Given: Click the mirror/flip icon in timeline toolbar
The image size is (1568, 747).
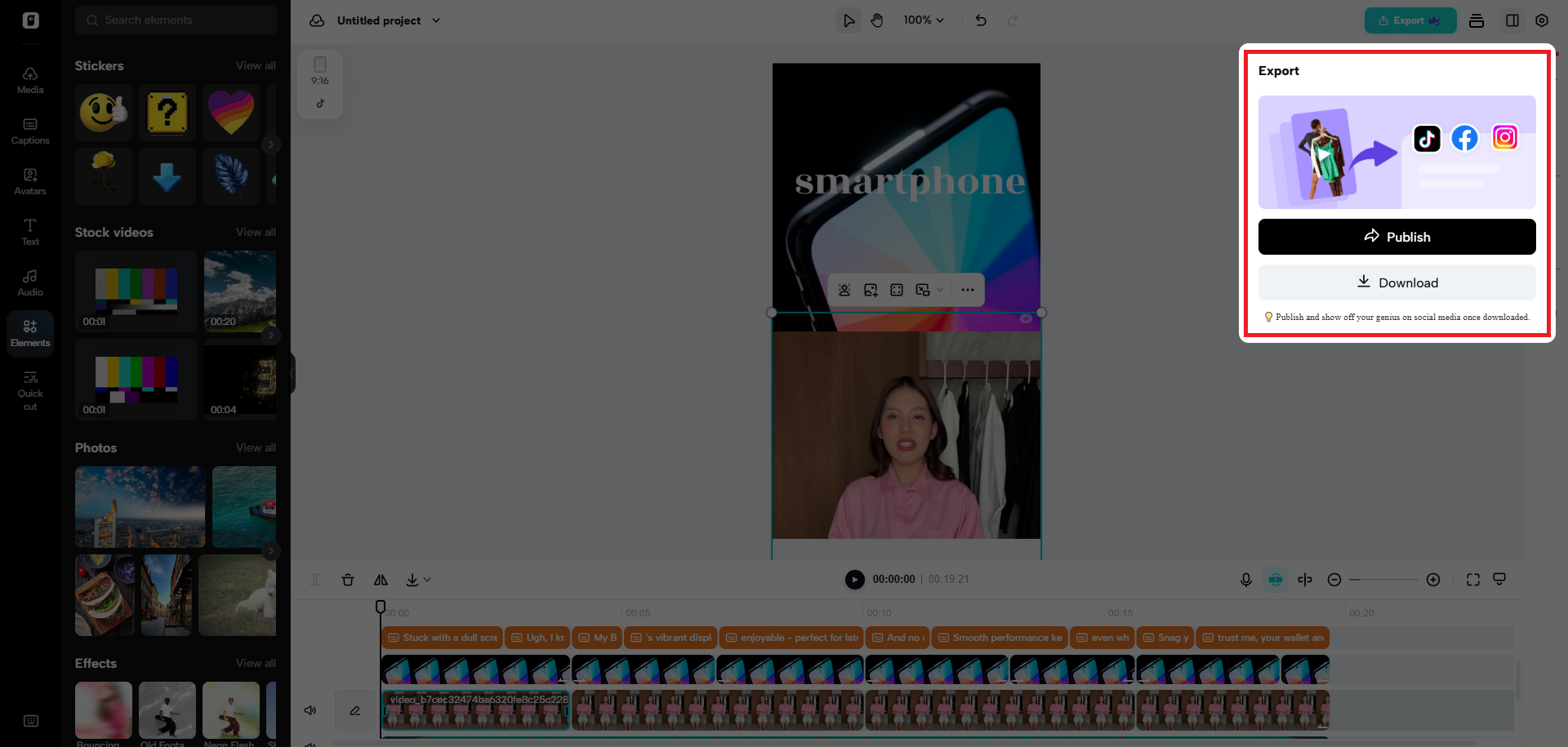Looking at the screenshot, I should click(381, 580).
